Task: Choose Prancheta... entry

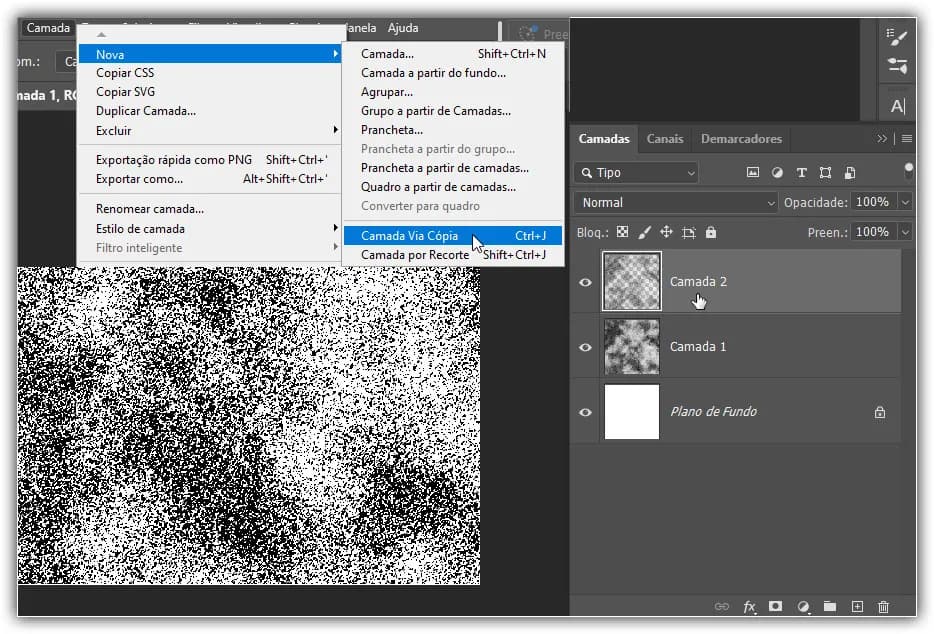Action: [x=392, y=130]
